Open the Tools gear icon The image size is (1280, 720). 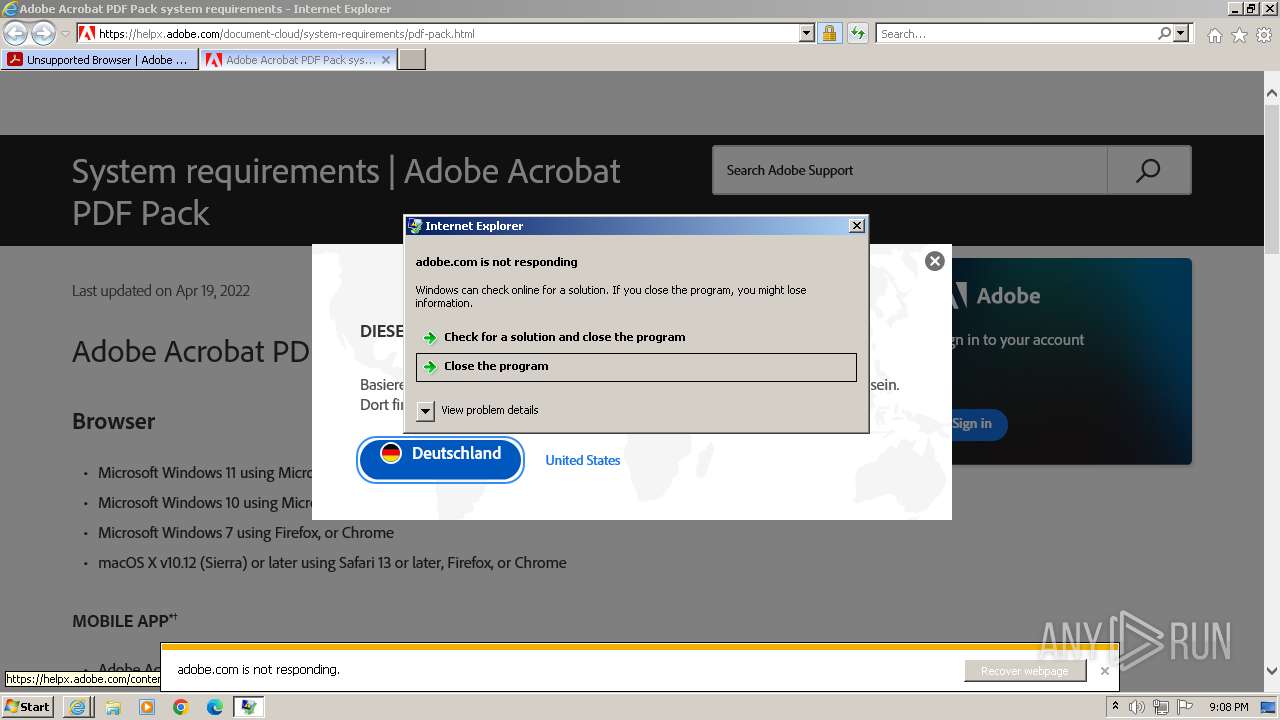point(1264,35)
